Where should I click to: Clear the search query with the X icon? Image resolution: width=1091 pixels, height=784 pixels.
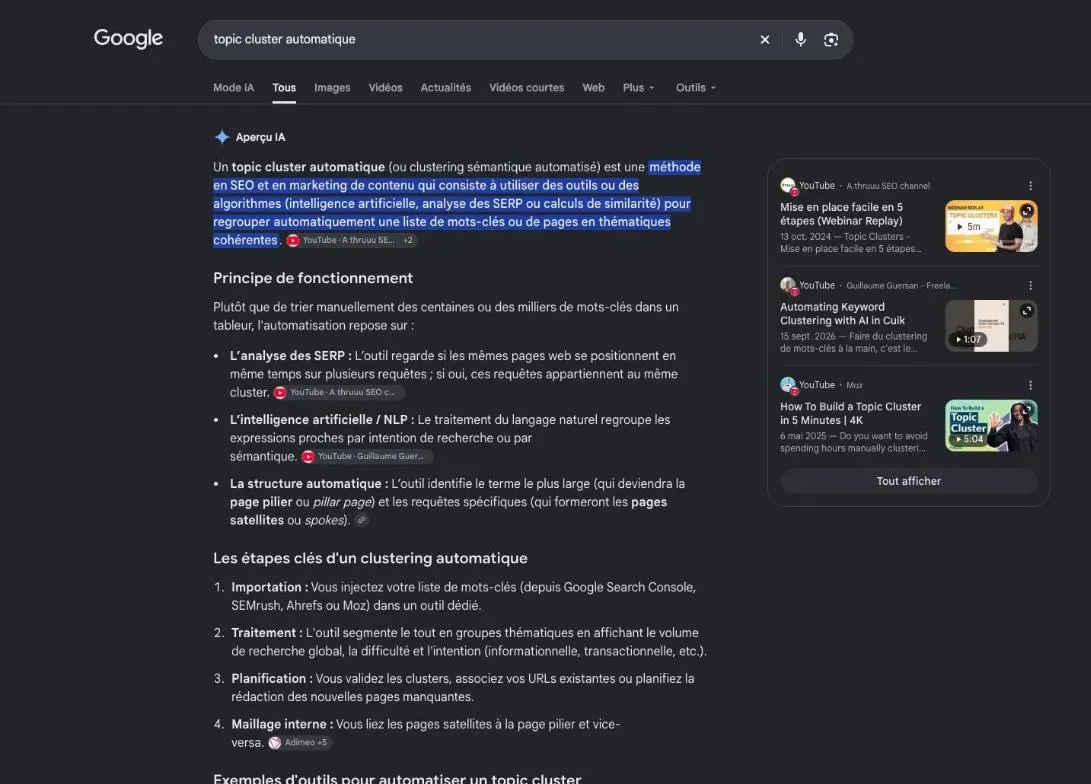pos(765,40)
